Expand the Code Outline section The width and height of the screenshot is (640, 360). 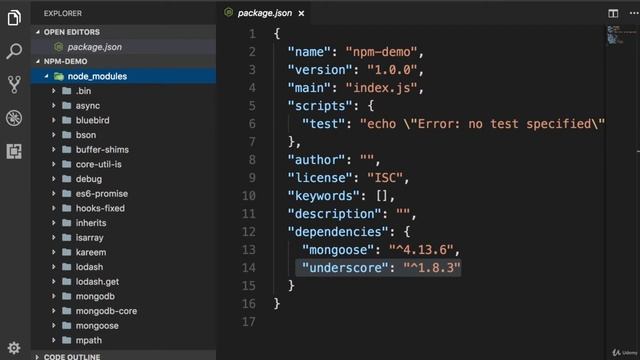point(37,357)
